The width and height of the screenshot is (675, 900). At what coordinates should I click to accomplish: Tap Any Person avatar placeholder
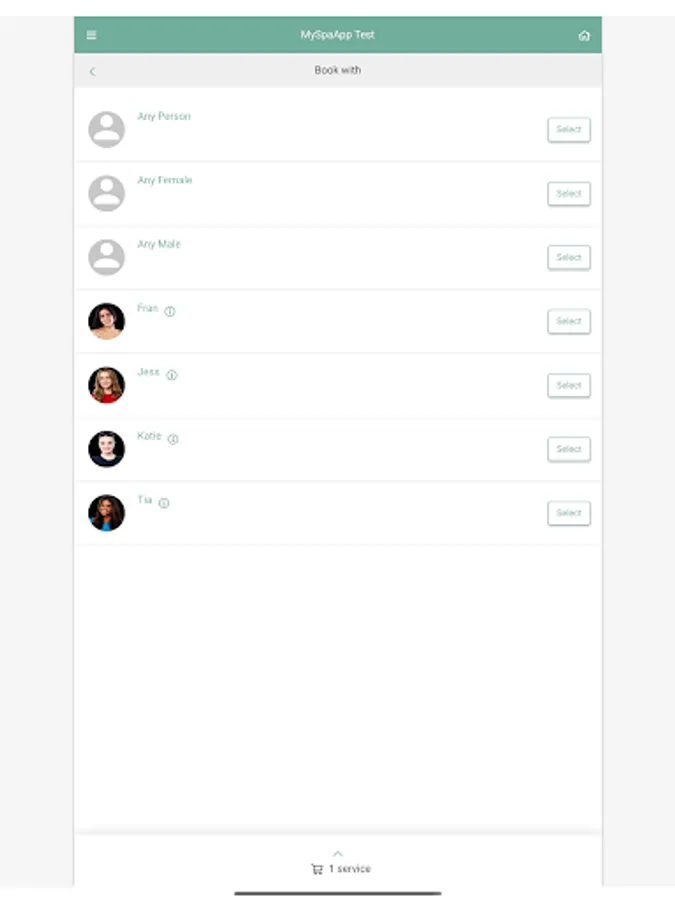click(x=107, y=130)
